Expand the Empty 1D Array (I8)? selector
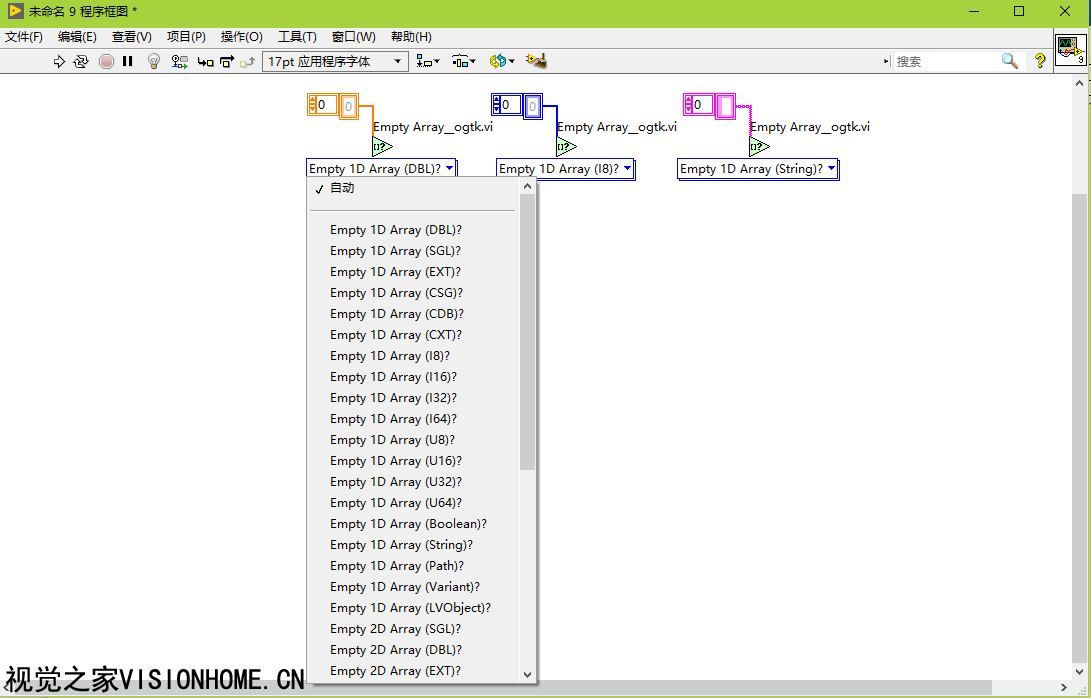1091x698 pixels. (x=566, y=169)
